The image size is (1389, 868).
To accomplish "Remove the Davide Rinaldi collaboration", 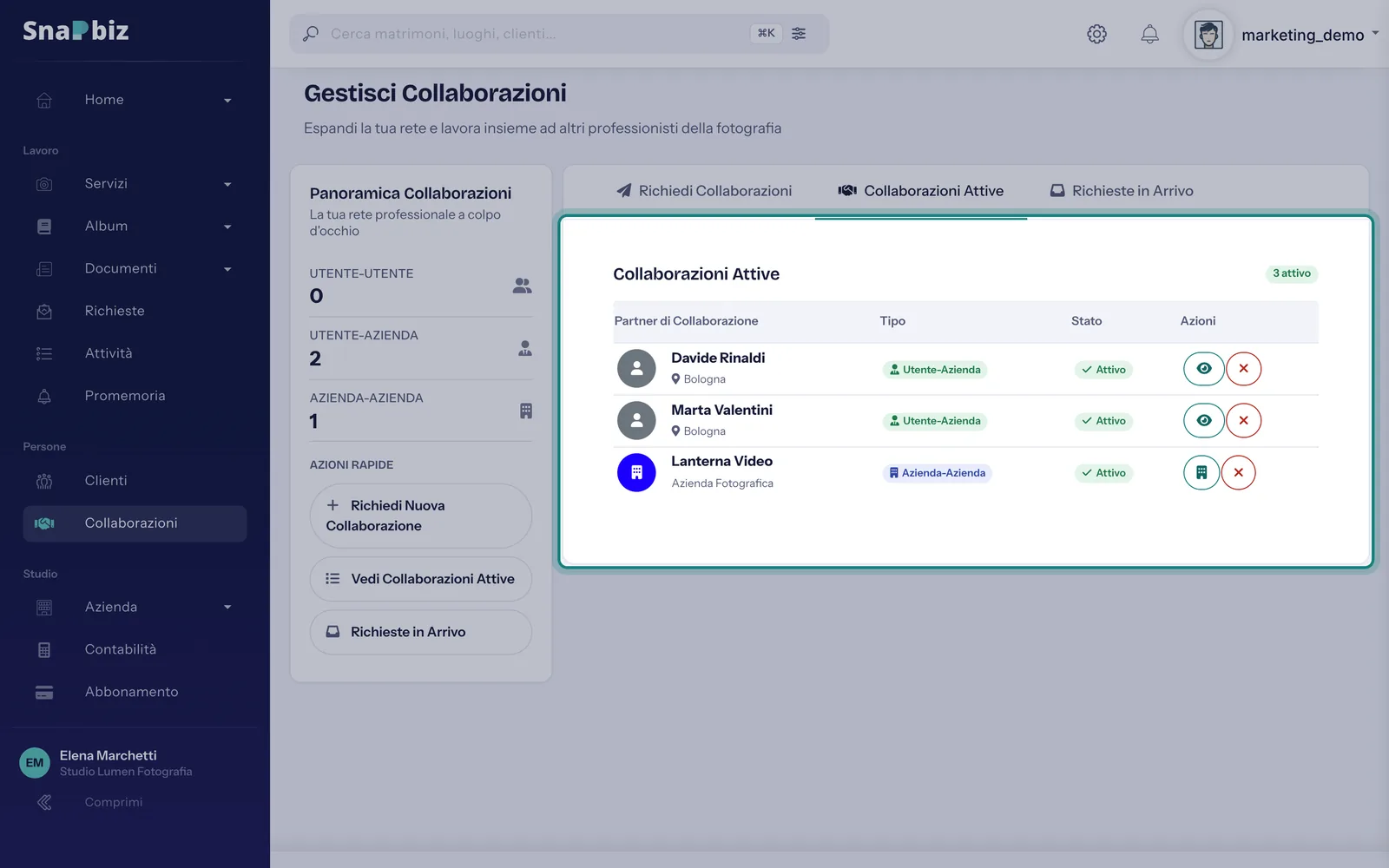I will pyautogui.click(x=1244, y=369).
